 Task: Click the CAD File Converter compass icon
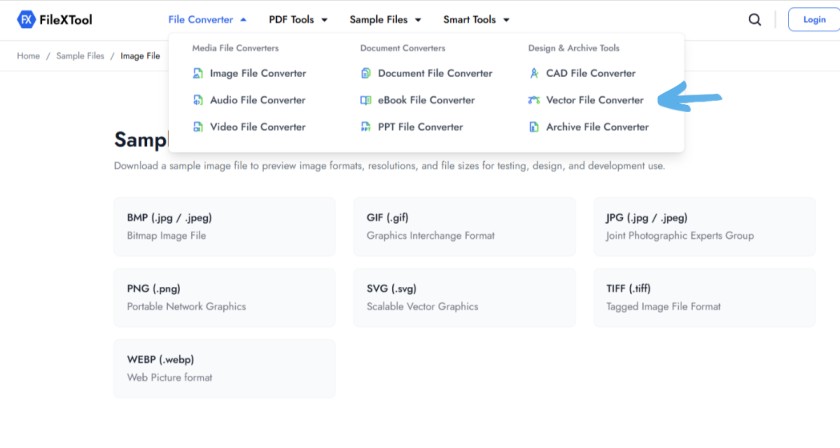point(534,73)
